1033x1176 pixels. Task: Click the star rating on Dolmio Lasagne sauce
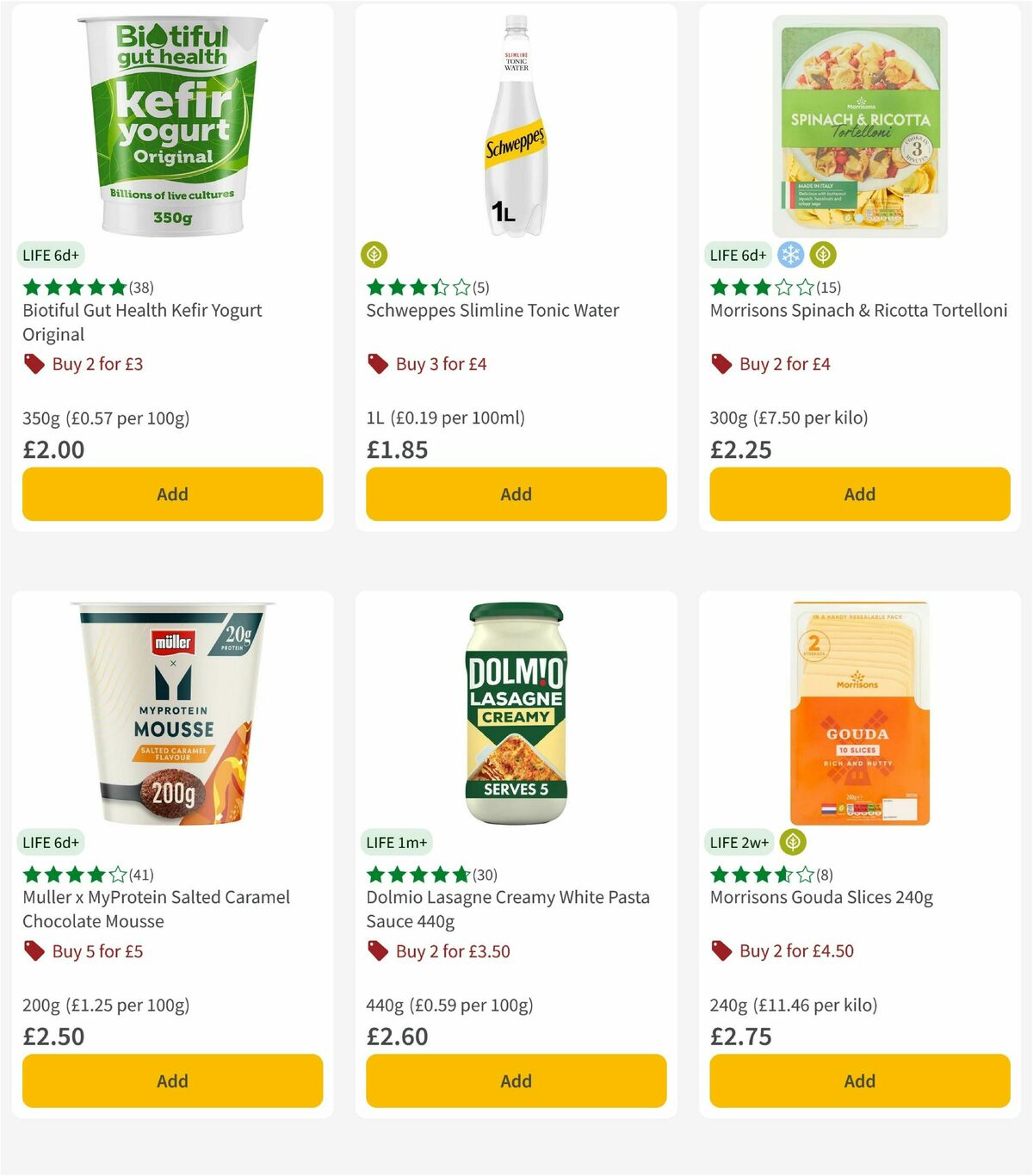[417, 874]
